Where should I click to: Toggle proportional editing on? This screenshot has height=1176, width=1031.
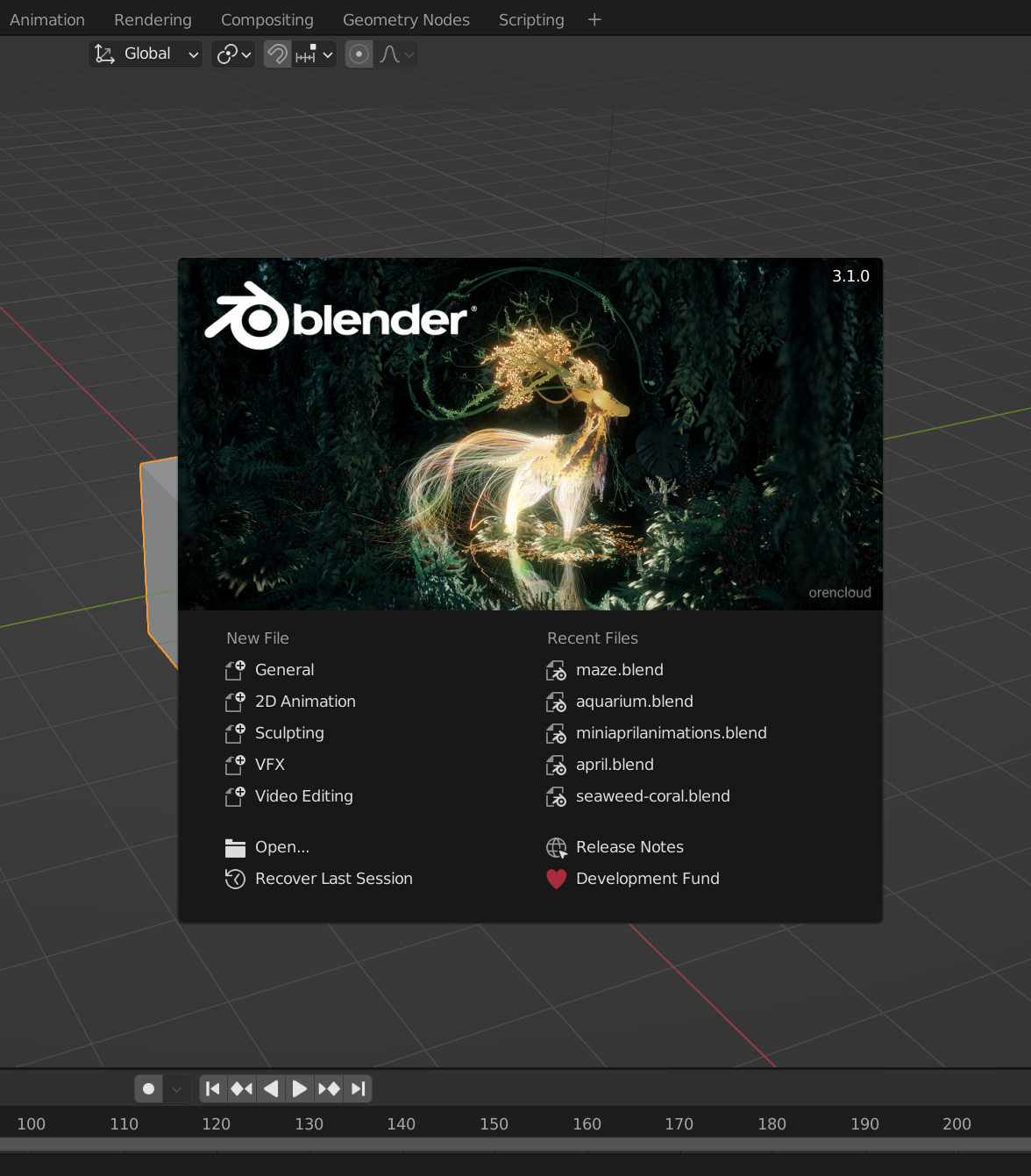[359, 54]
